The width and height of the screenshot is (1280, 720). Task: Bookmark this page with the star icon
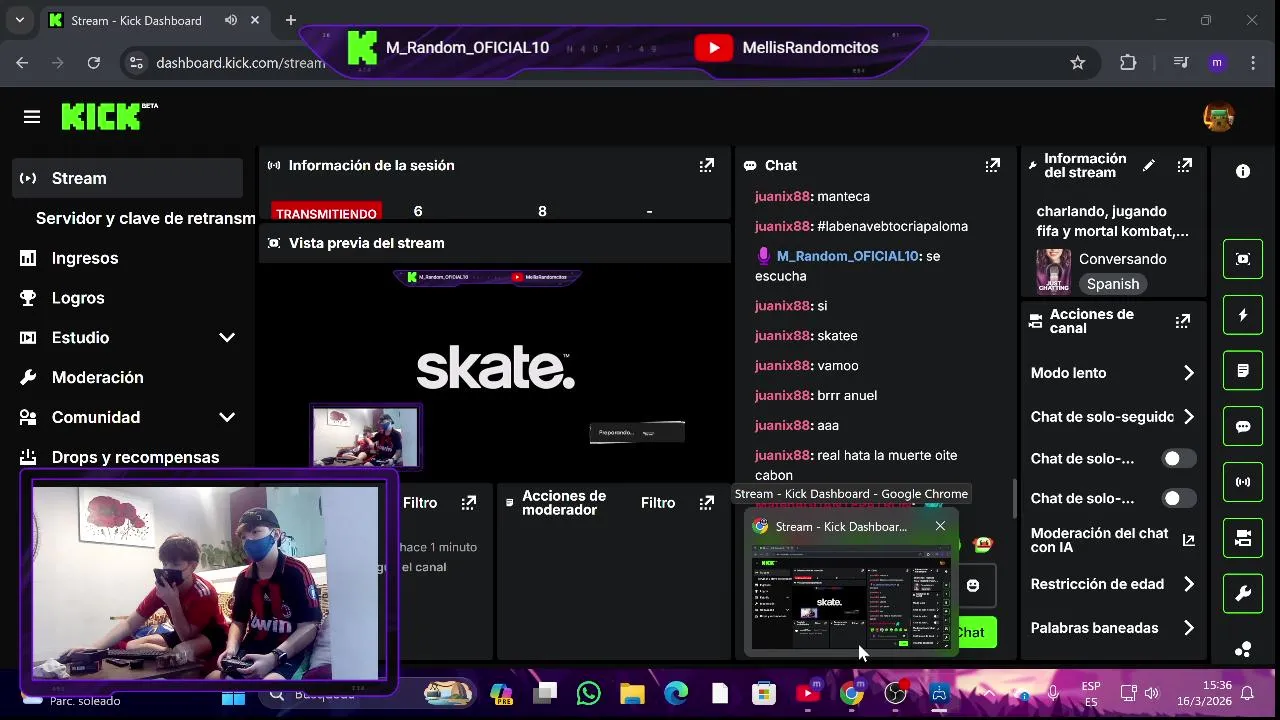[x=1078, y=62]
